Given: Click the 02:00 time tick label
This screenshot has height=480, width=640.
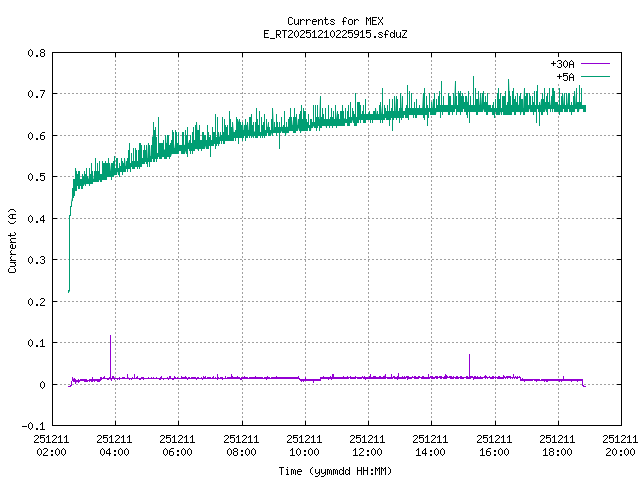Looking at the screenshot, I should pos(52,445).
